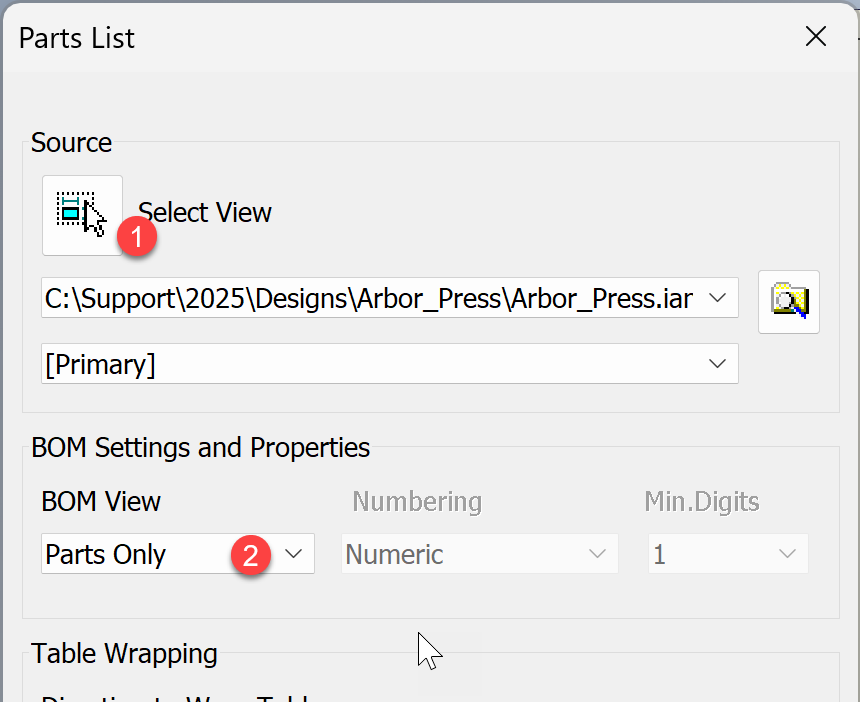Select the file path text
860x702 pixels.
[x=350, y=297]
